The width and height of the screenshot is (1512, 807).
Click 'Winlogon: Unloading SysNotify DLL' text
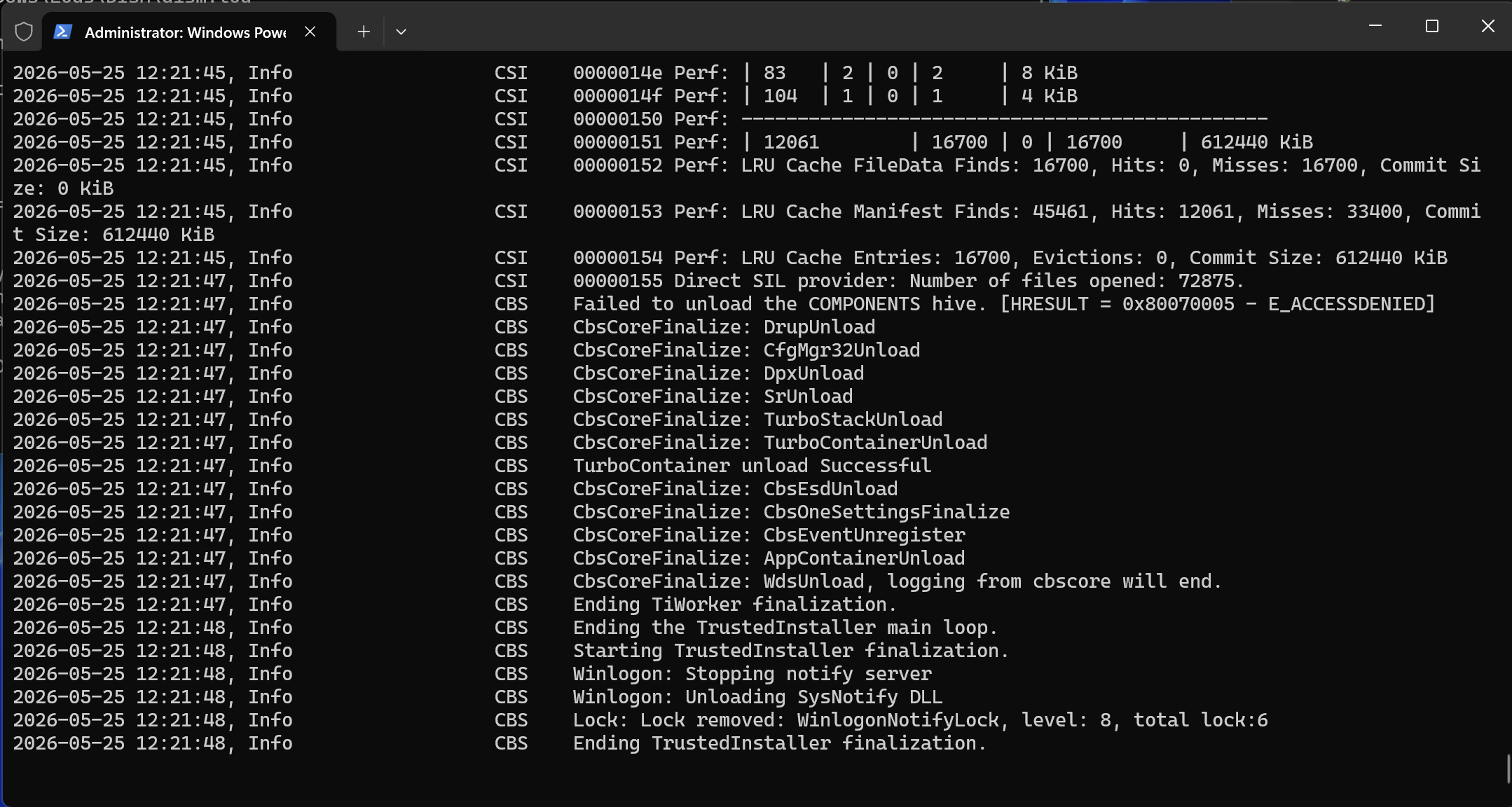pyautogui.click(x=758, y=697)
